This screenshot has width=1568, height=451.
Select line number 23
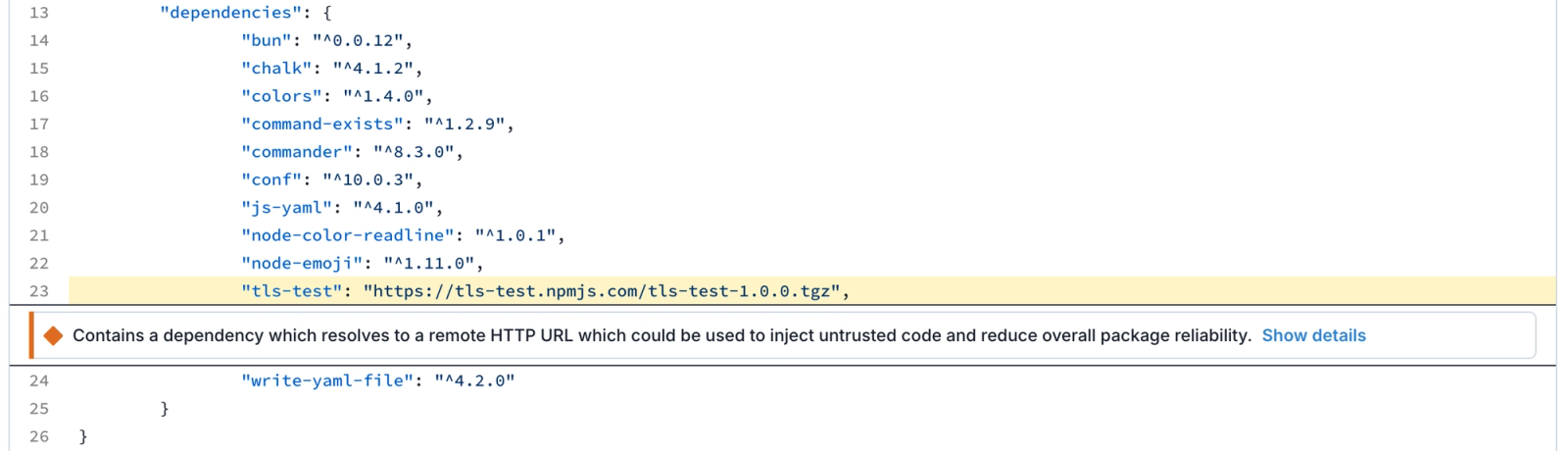39,291
